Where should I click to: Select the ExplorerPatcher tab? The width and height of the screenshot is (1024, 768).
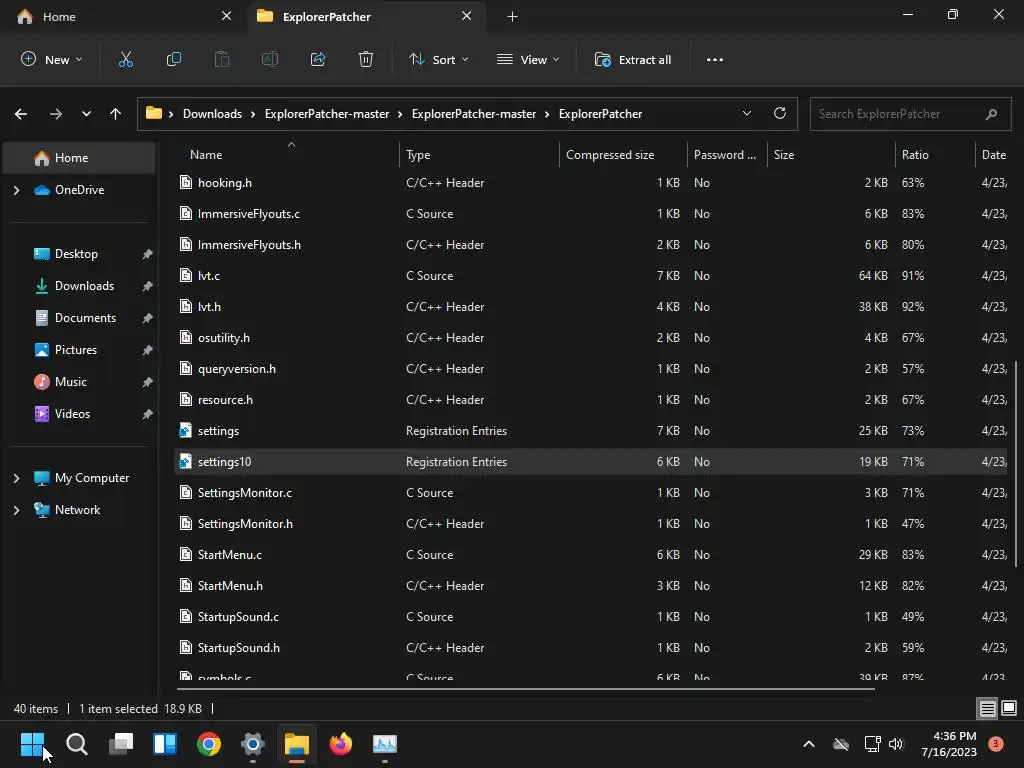pos(366,16)
